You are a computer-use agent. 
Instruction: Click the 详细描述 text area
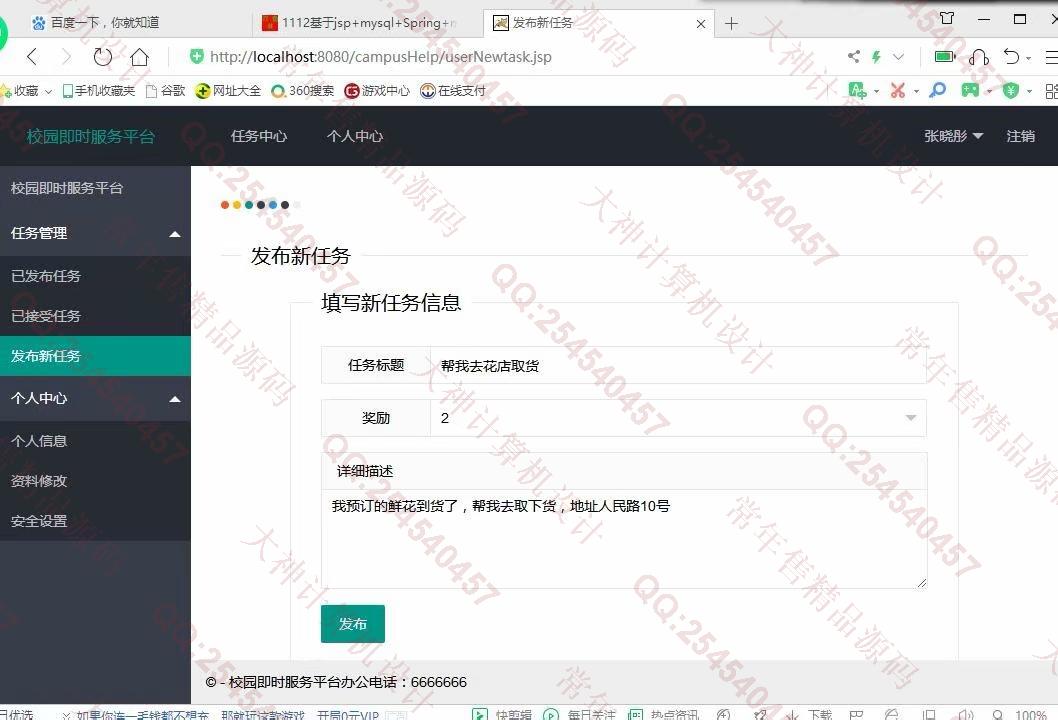(x=624, y=538)
